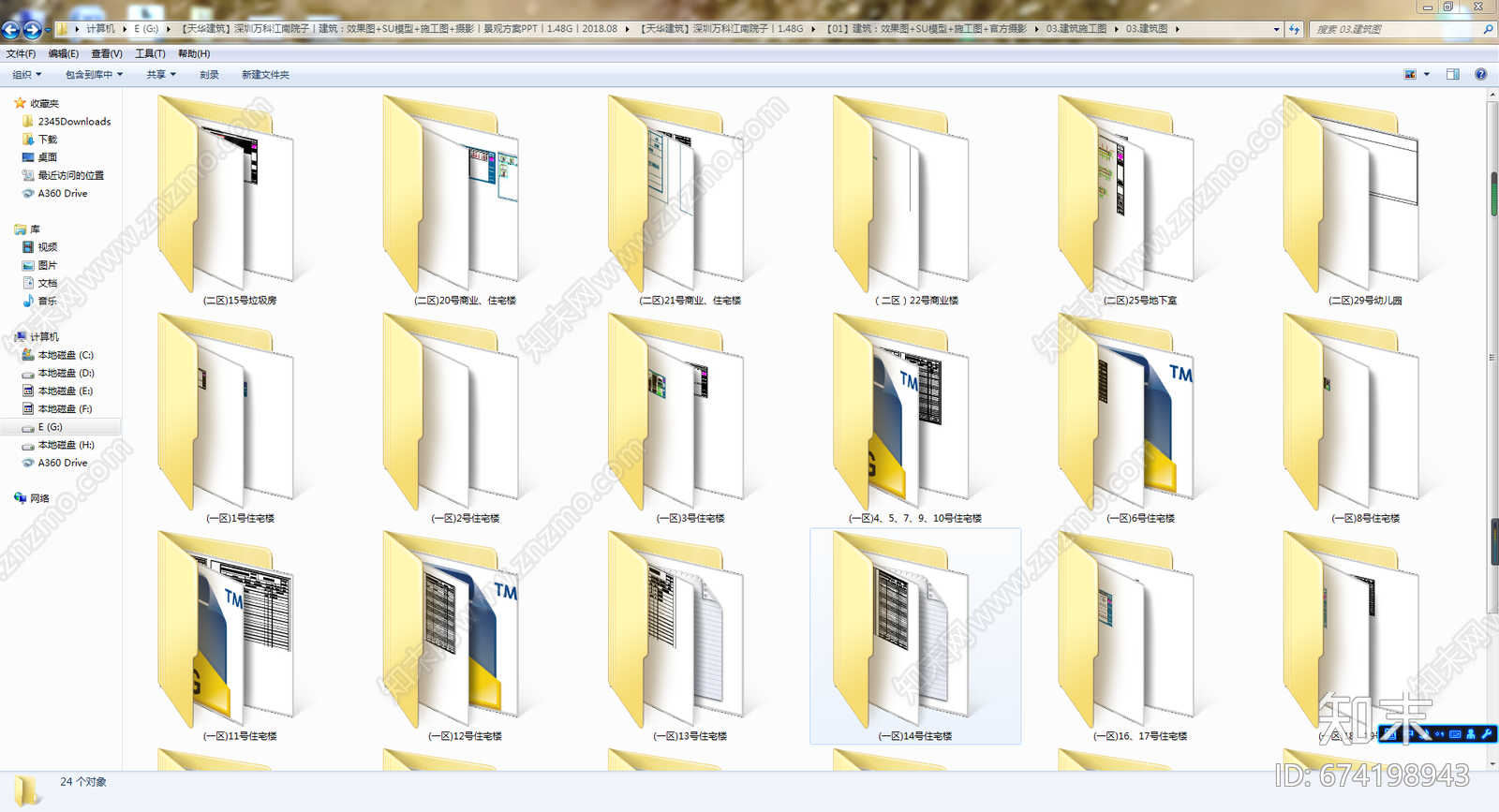Select the (二区)25号地下室 folder icon

tap(1125, 194)
